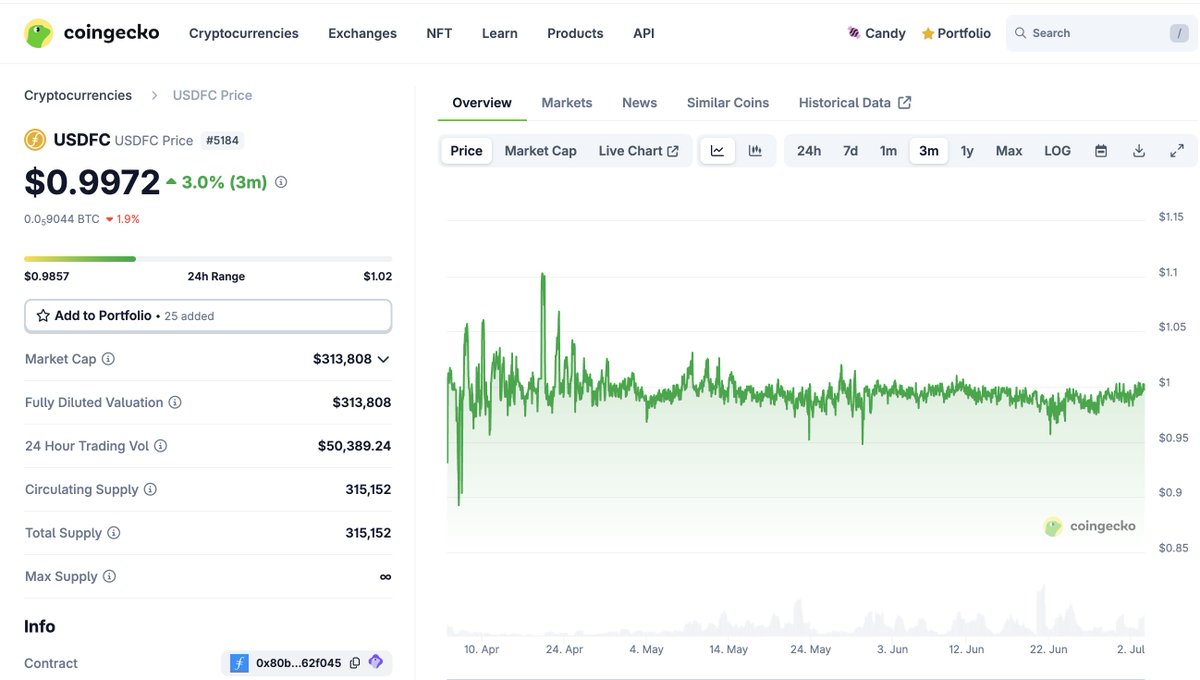Copy the contract address icon
1200x680 pixels.
(355, 663)
